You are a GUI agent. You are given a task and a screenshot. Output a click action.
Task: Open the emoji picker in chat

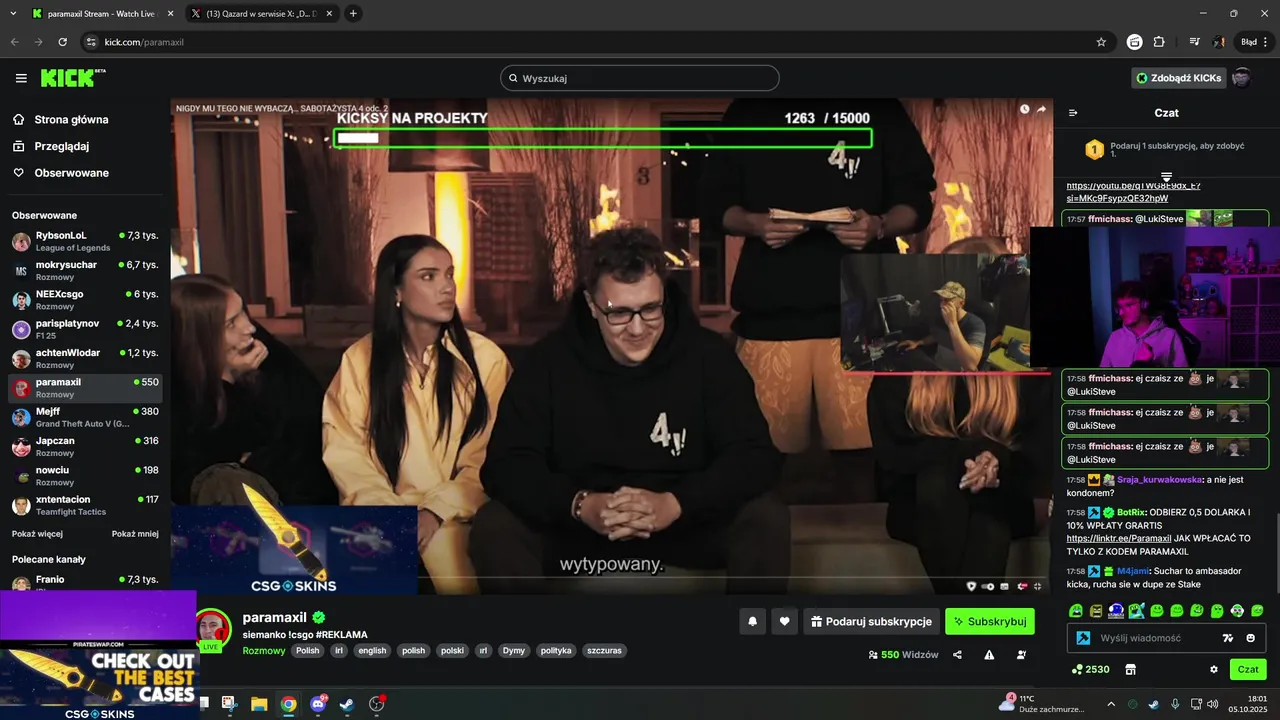click(x=1250, y=638)
